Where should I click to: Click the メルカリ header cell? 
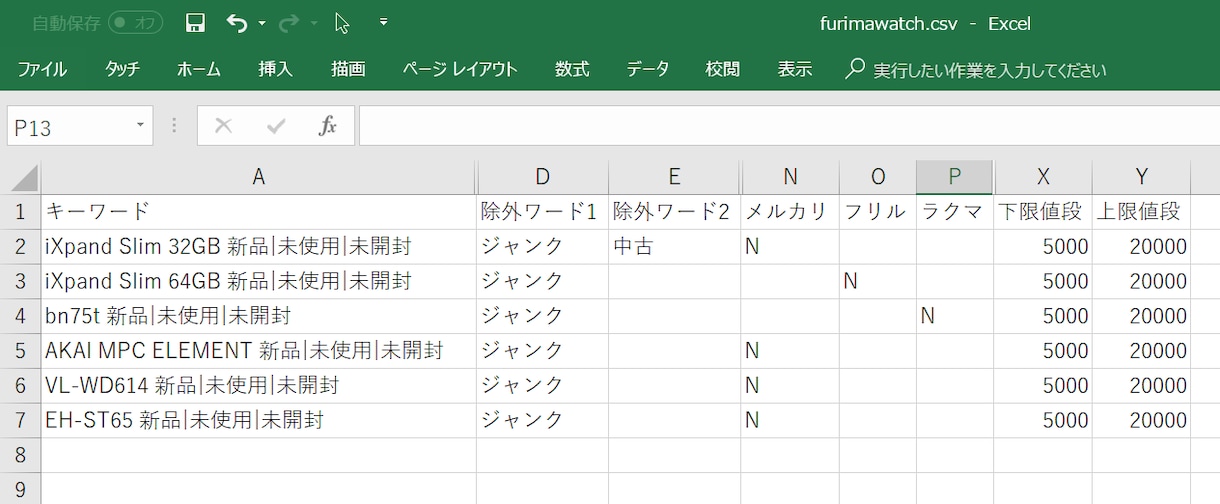[790, 212]
